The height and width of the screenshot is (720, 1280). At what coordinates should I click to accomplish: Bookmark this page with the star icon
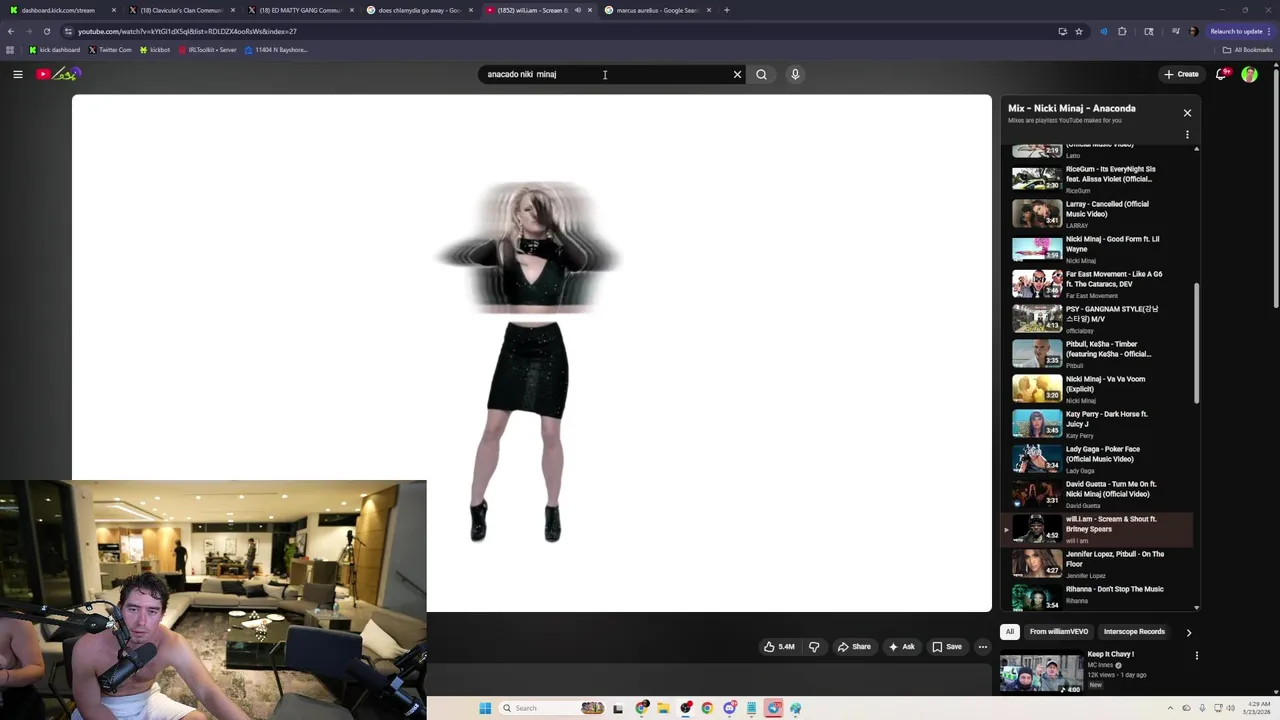pyautogui.click(x=1078, y=31)
